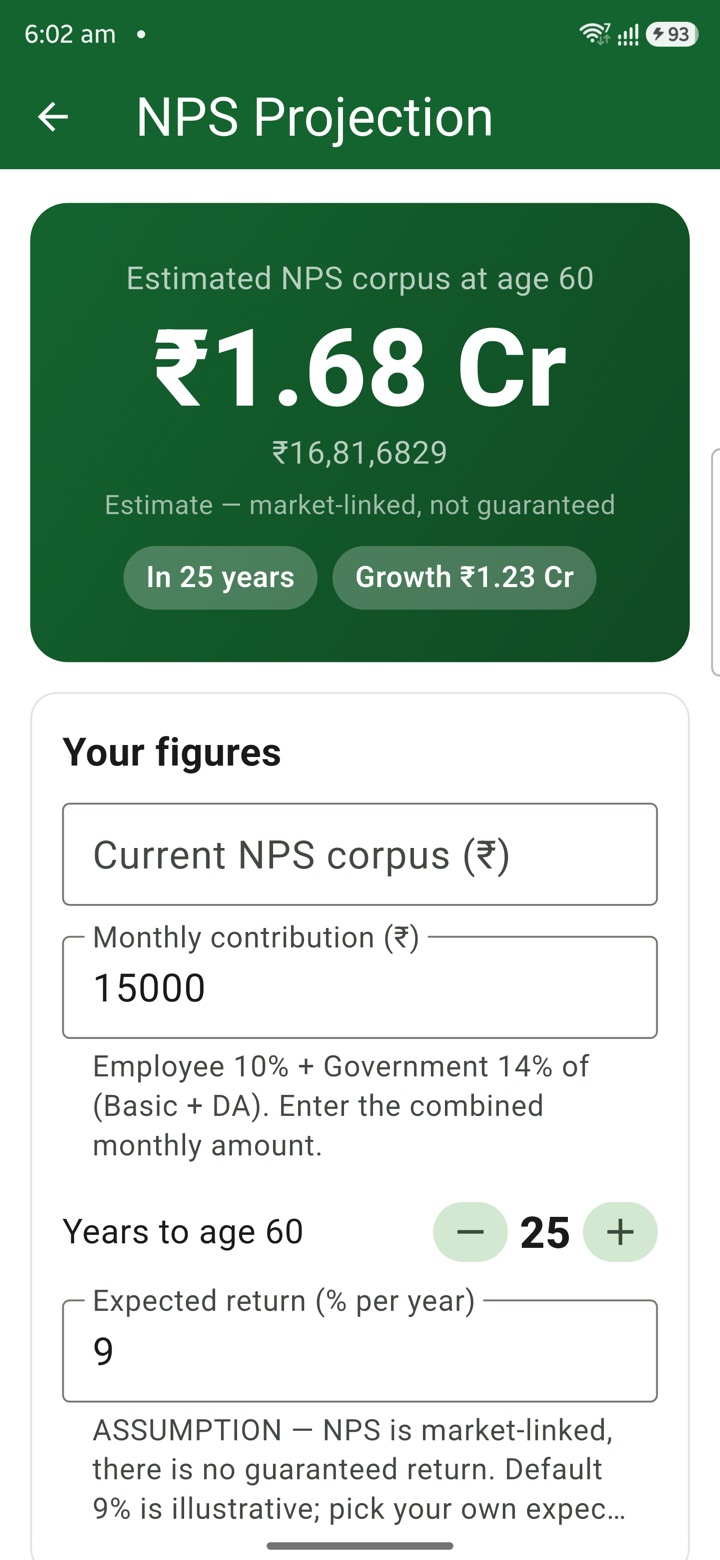Tap the Wi-Fi status icon
The image size is (720, 1560).
pyautogui.click(x=594, y=34)
